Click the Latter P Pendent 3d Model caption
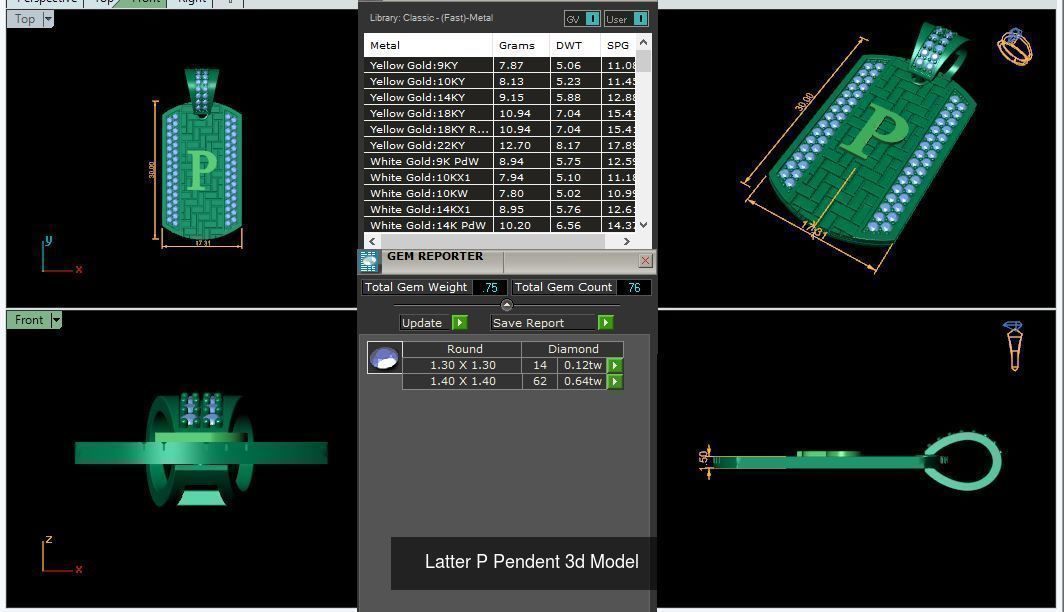 pos(531,562)
